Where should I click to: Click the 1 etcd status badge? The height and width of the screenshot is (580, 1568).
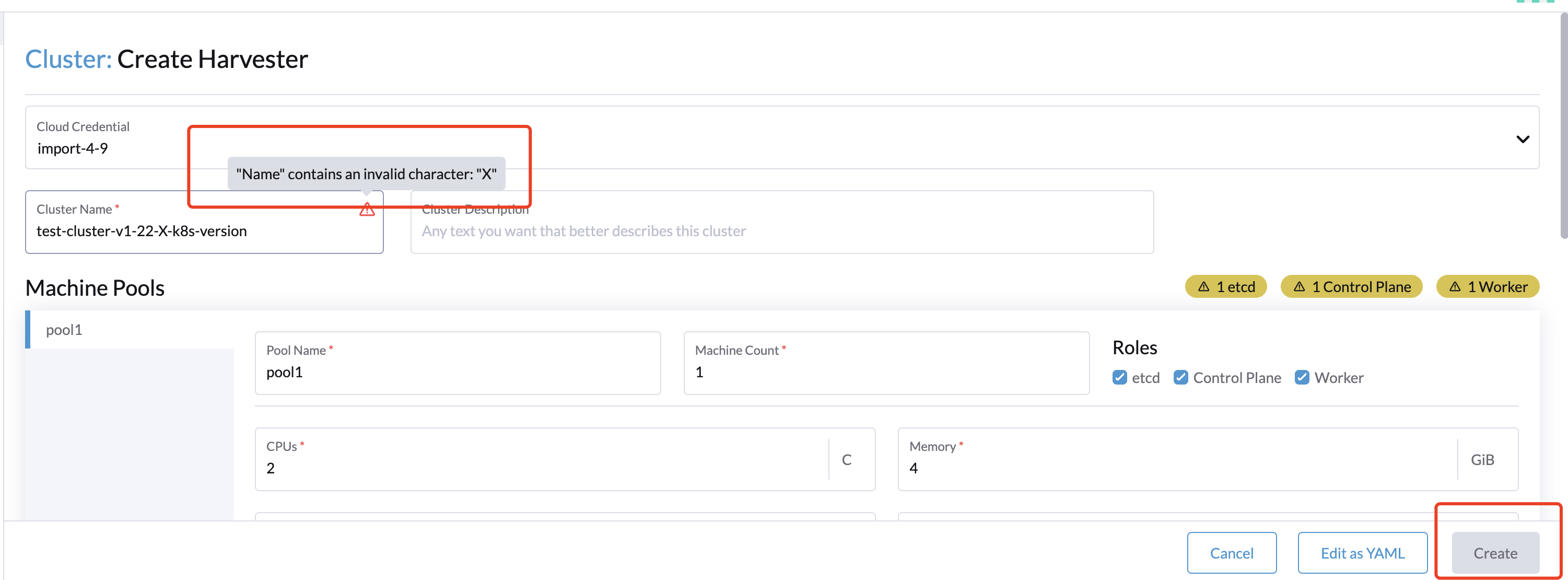pyautogui.click(x=1226, y=286)
